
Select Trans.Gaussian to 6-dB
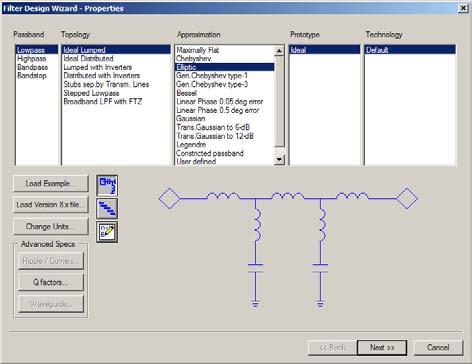[225, 127]
